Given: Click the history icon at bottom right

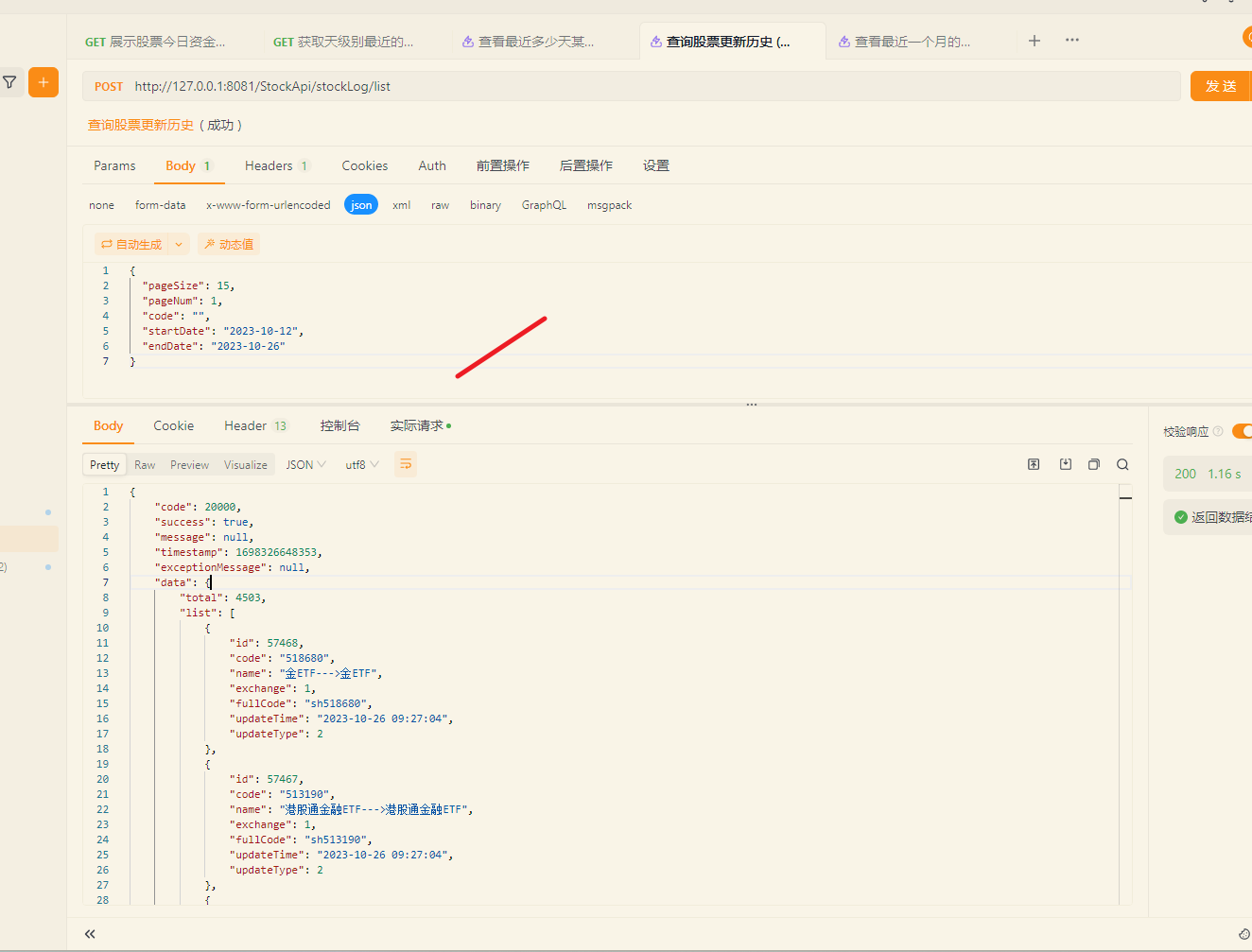Looking at the screenshot, I should (1244, 934).
